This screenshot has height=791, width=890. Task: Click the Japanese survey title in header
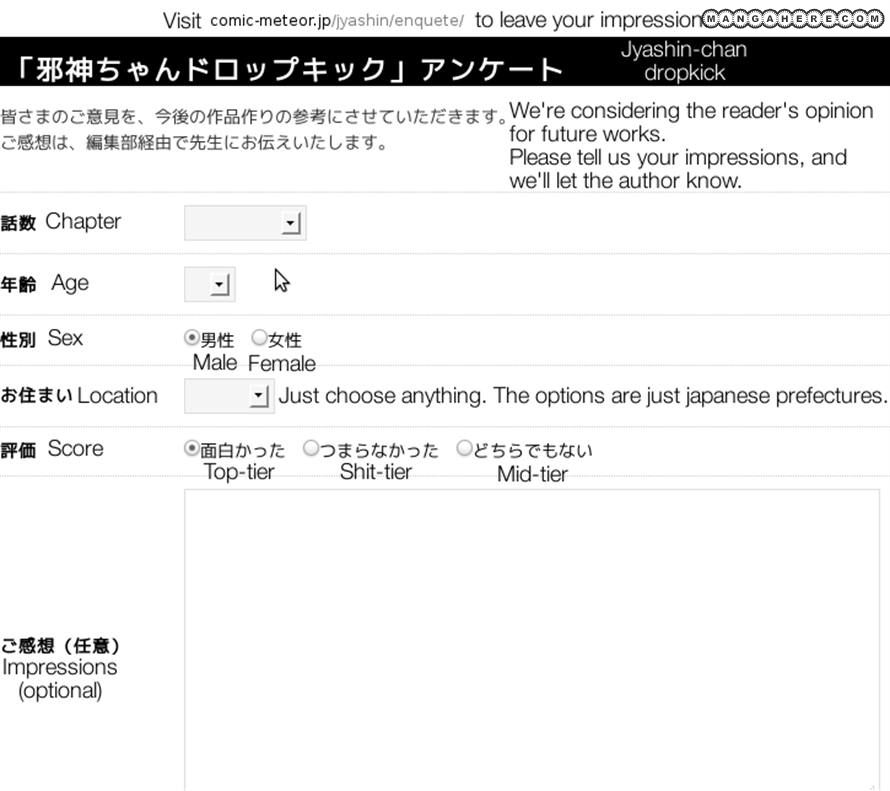click(x=290, y=68)
